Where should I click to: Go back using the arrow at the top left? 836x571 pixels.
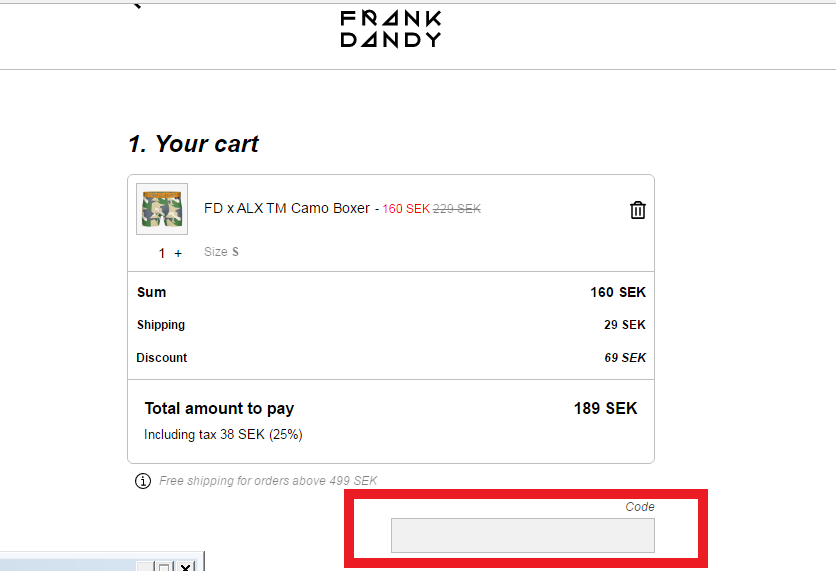click(137, 5)
